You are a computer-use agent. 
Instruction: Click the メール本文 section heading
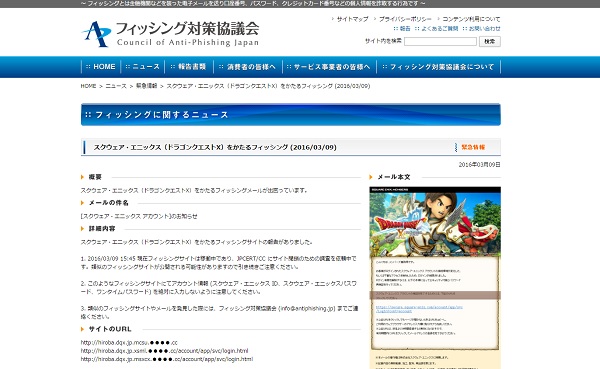(x=394, y=177)
